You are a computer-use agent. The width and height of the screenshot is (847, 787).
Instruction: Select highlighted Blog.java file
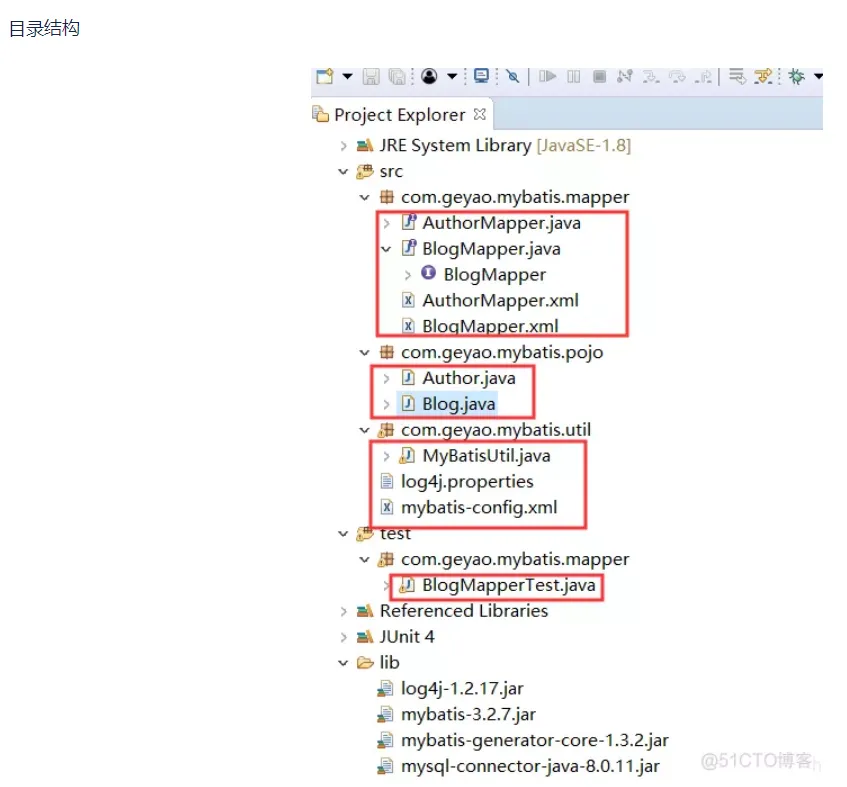459,404
